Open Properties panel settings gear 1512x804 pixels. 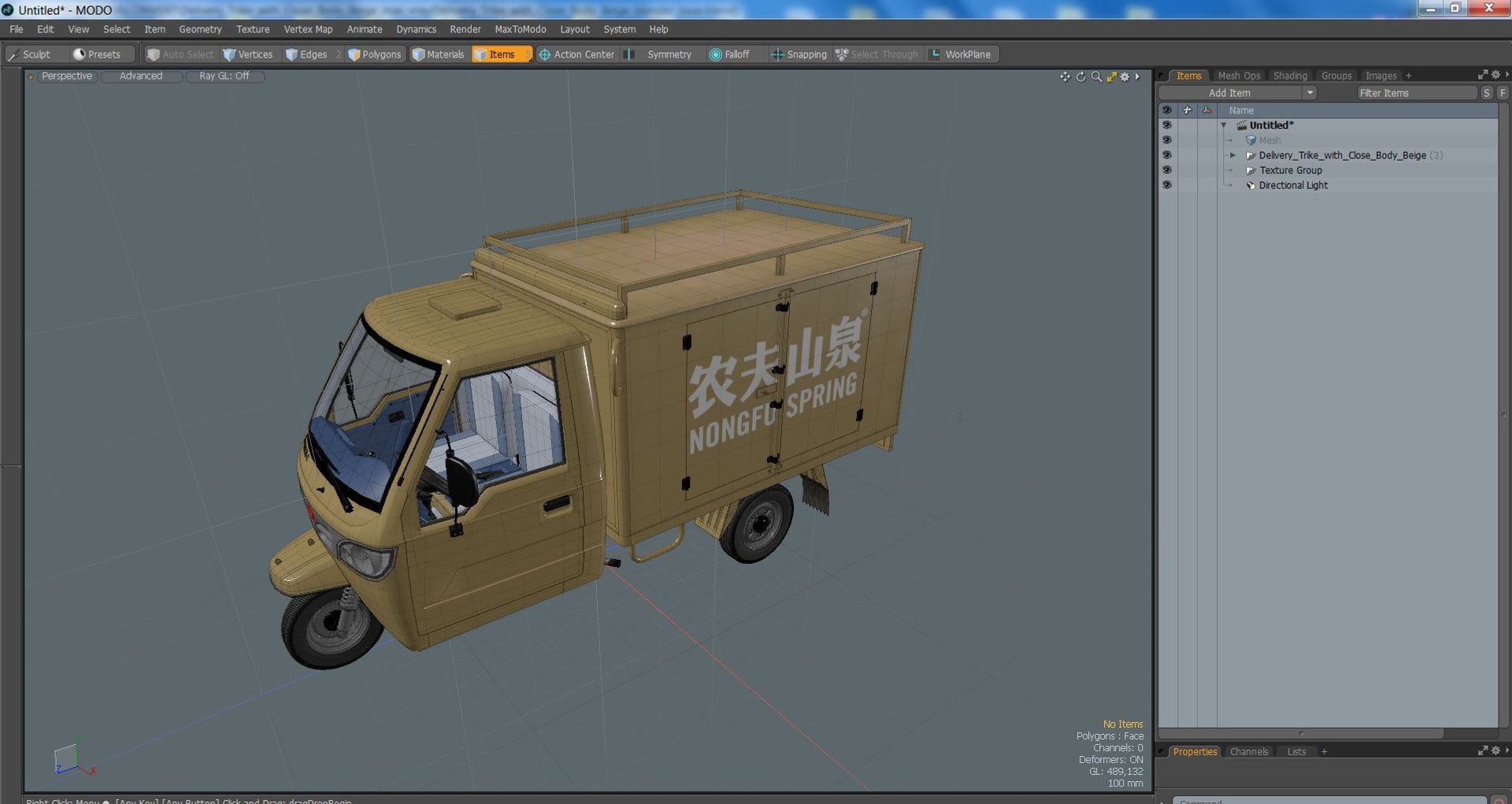pos(1495,750)
